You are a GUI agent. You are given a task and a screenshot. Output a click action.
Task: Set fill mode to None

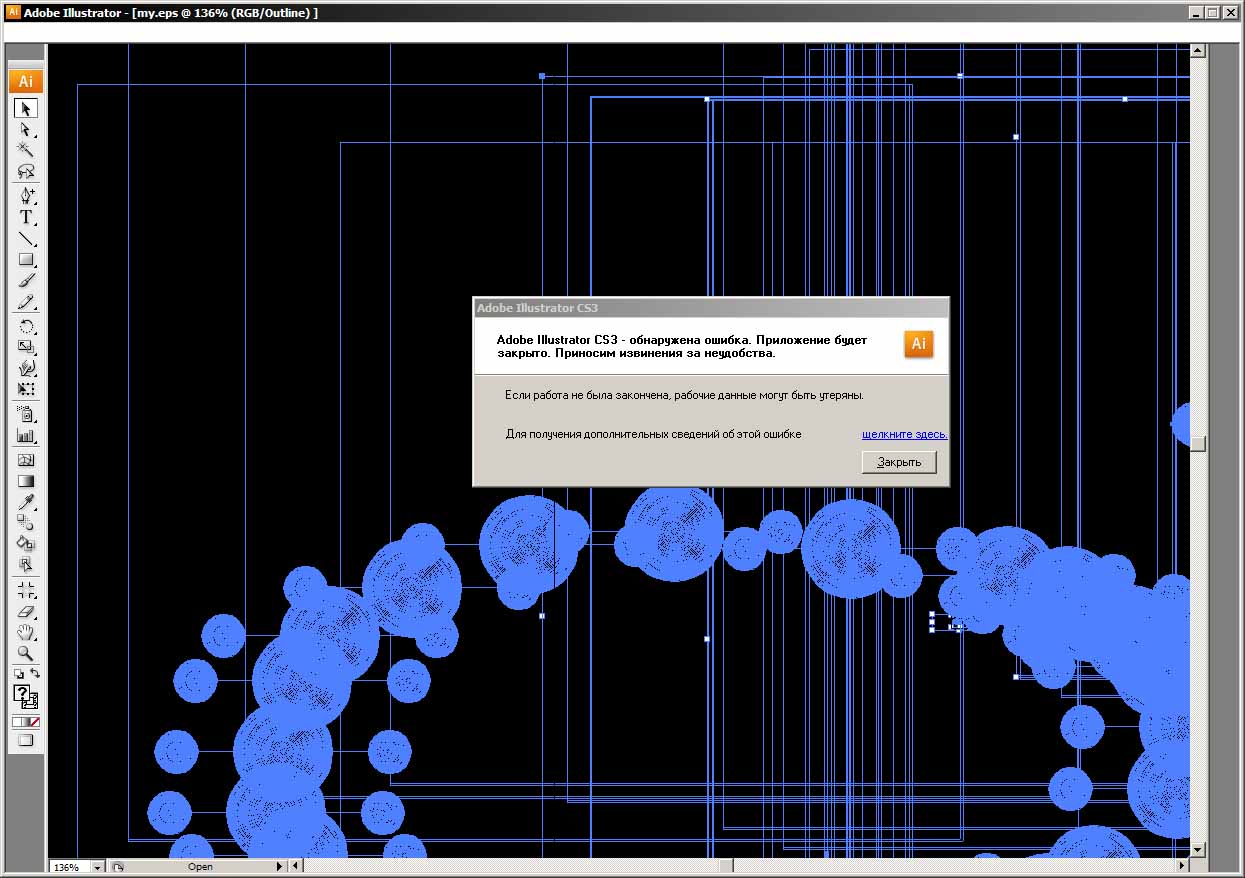click(35, 722)
